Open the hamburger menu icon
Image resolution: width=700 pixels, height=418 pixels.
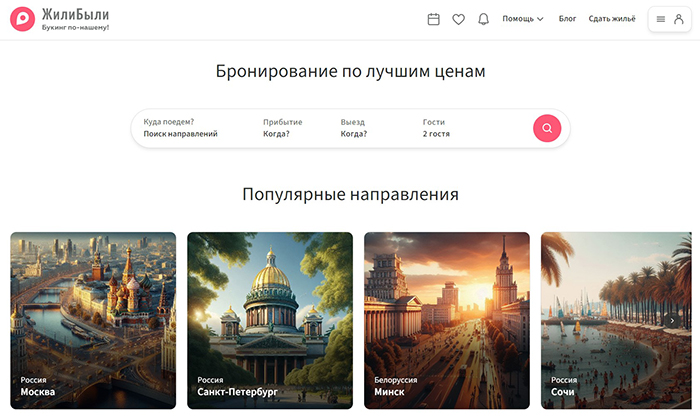[x=661, y=19]
